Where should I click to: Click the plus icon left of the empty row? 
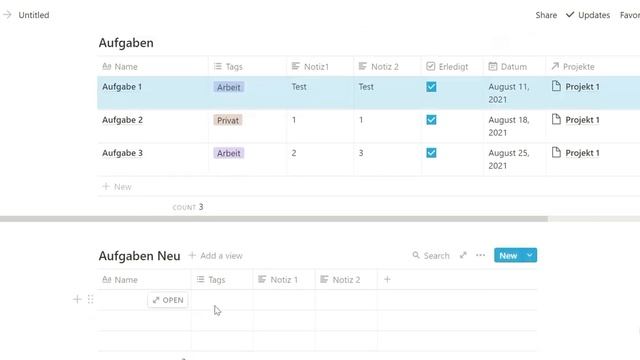77,300
